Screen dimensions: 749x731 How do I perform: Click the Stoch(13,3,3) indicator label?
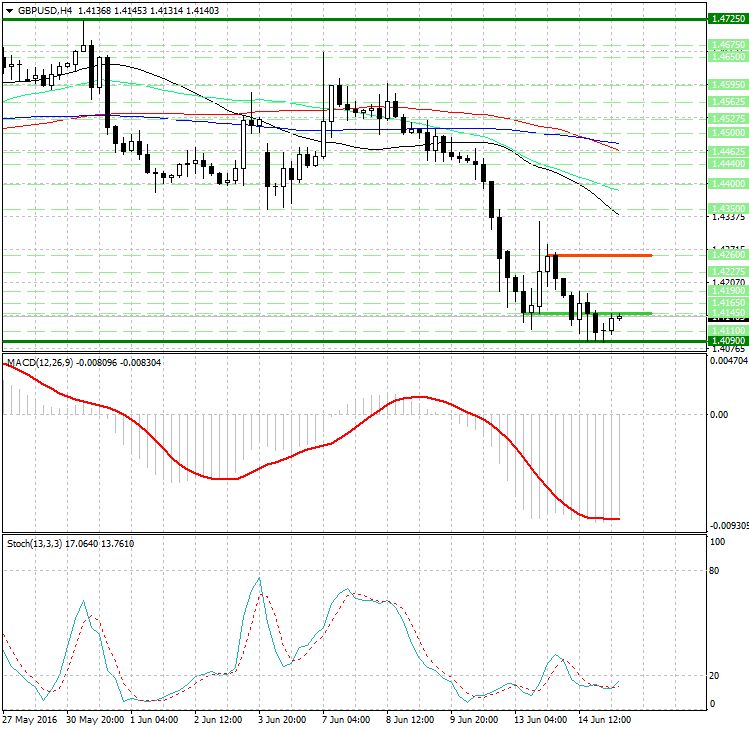coord(36,543)
